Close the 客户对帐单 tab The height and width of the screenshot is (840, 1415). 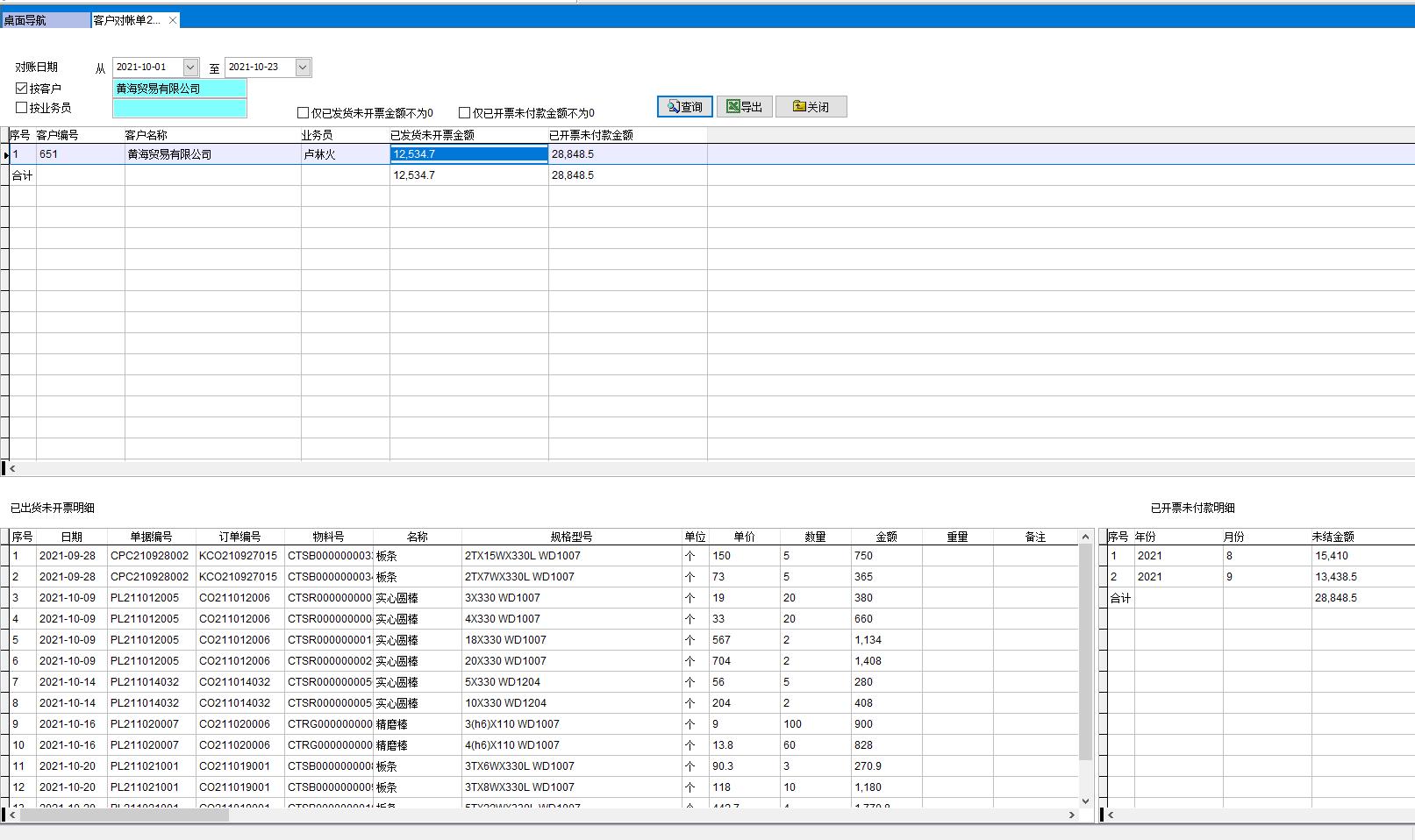tap(173, 20)
